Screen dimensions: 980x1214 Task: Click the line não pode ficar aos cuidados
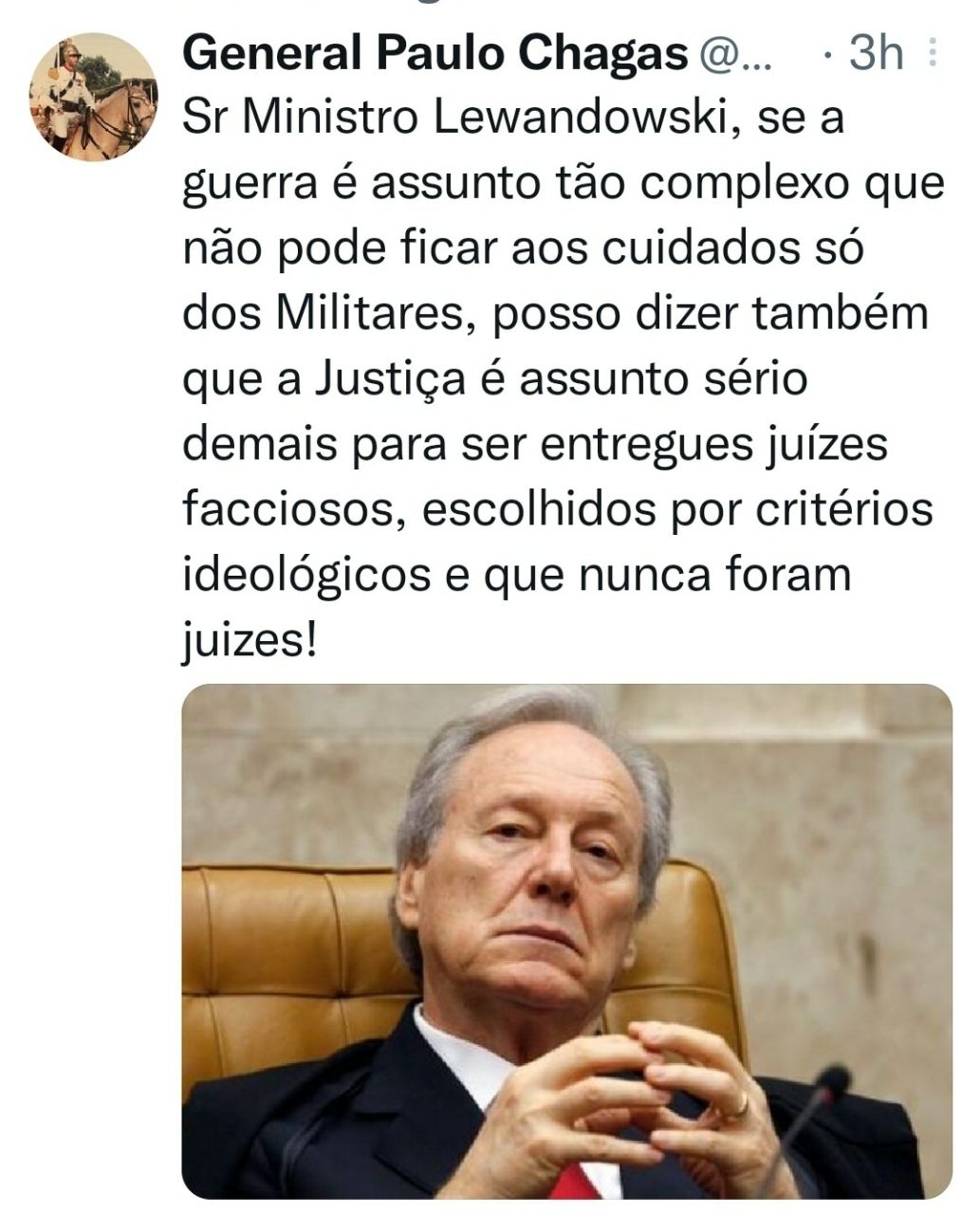pos(524,248)
